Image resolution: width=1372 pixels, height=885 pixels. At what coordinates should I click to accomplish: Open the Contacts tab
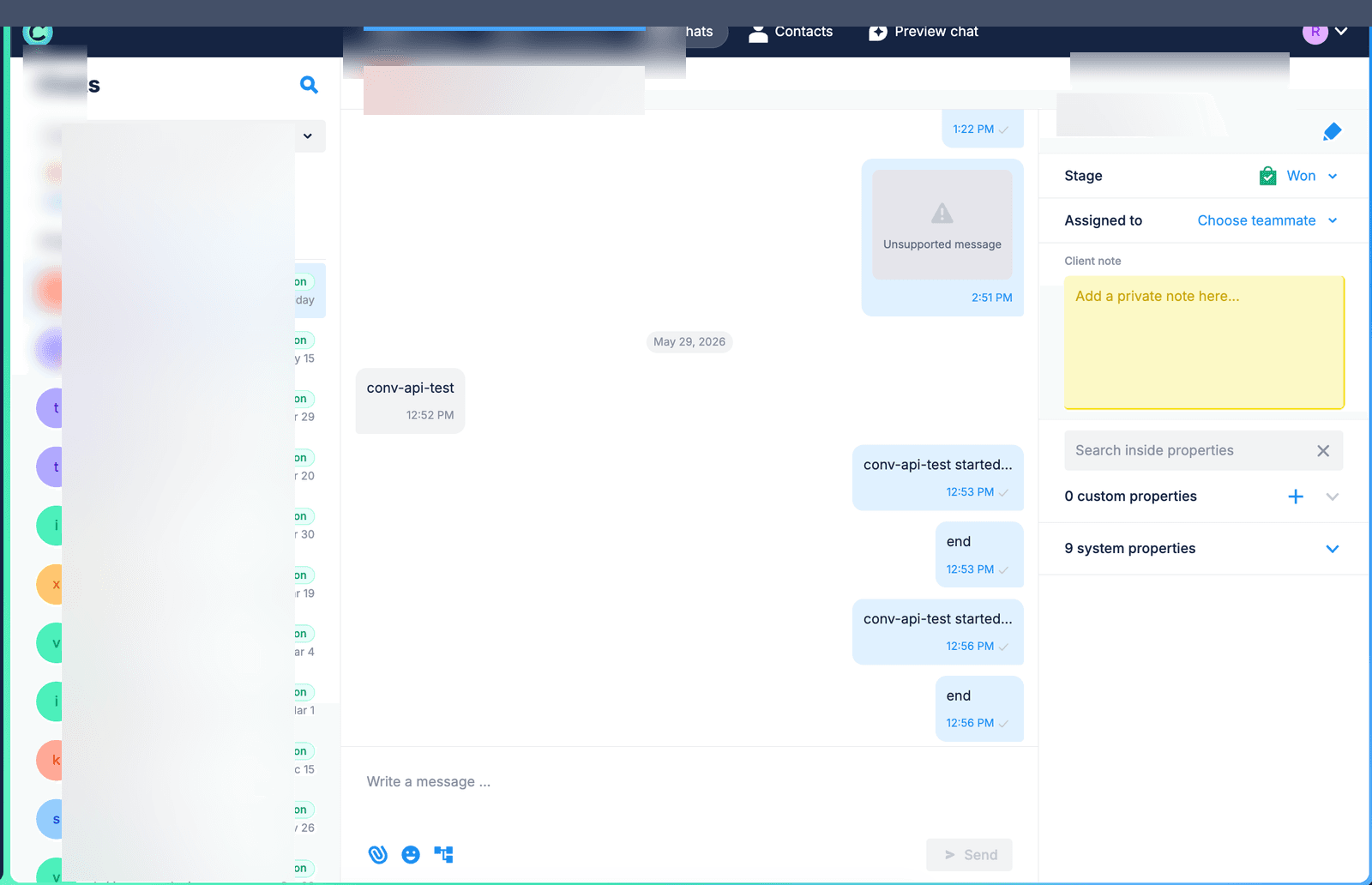tap(791, 32)
